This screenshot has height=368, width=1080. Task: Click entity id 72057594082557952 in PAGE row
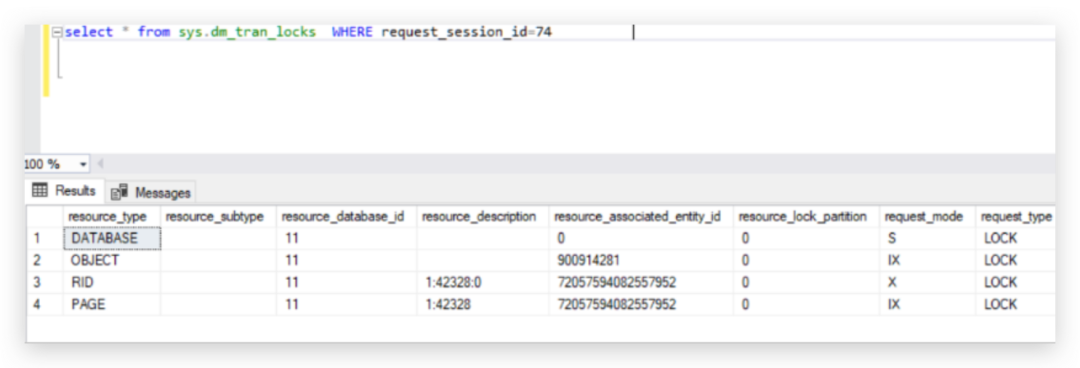tap(641, 304)
